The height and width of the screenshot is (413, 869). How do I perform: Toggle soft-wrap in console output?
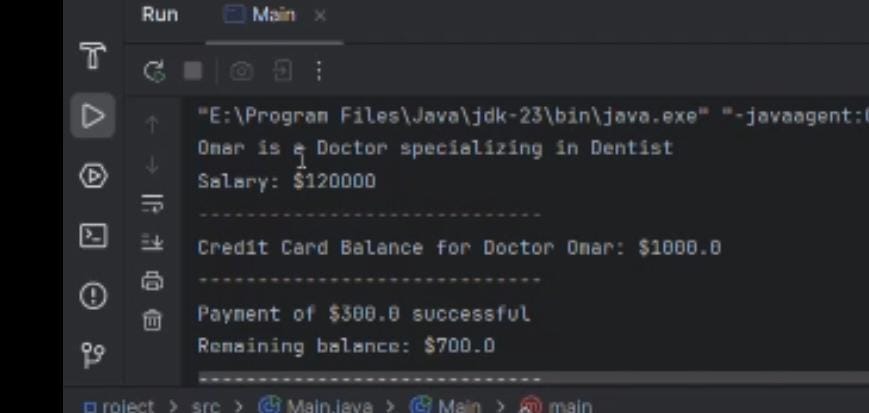tap(152, 203)
